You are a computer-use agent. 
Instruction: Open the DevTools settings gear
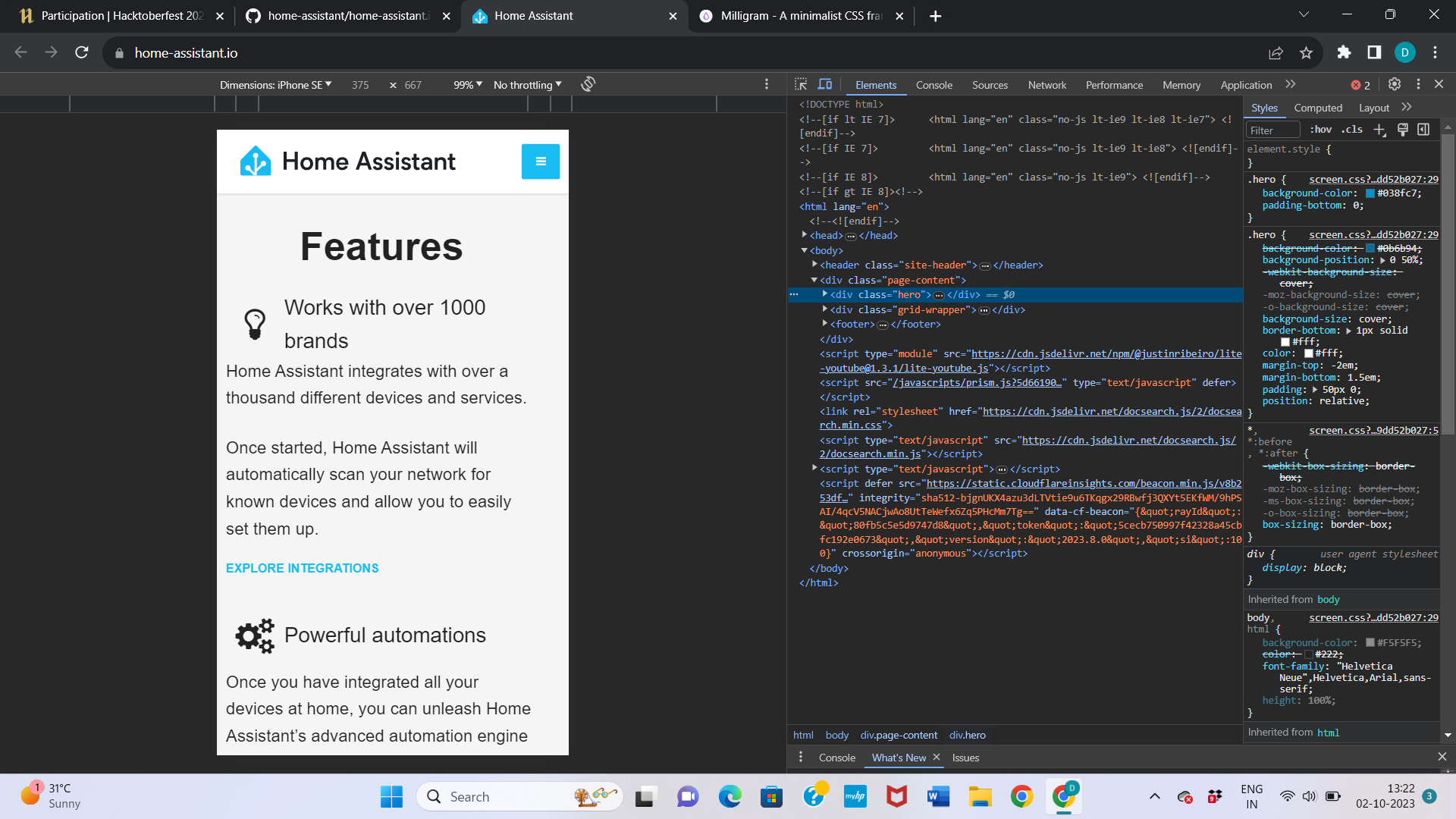tap(1395, 84)
